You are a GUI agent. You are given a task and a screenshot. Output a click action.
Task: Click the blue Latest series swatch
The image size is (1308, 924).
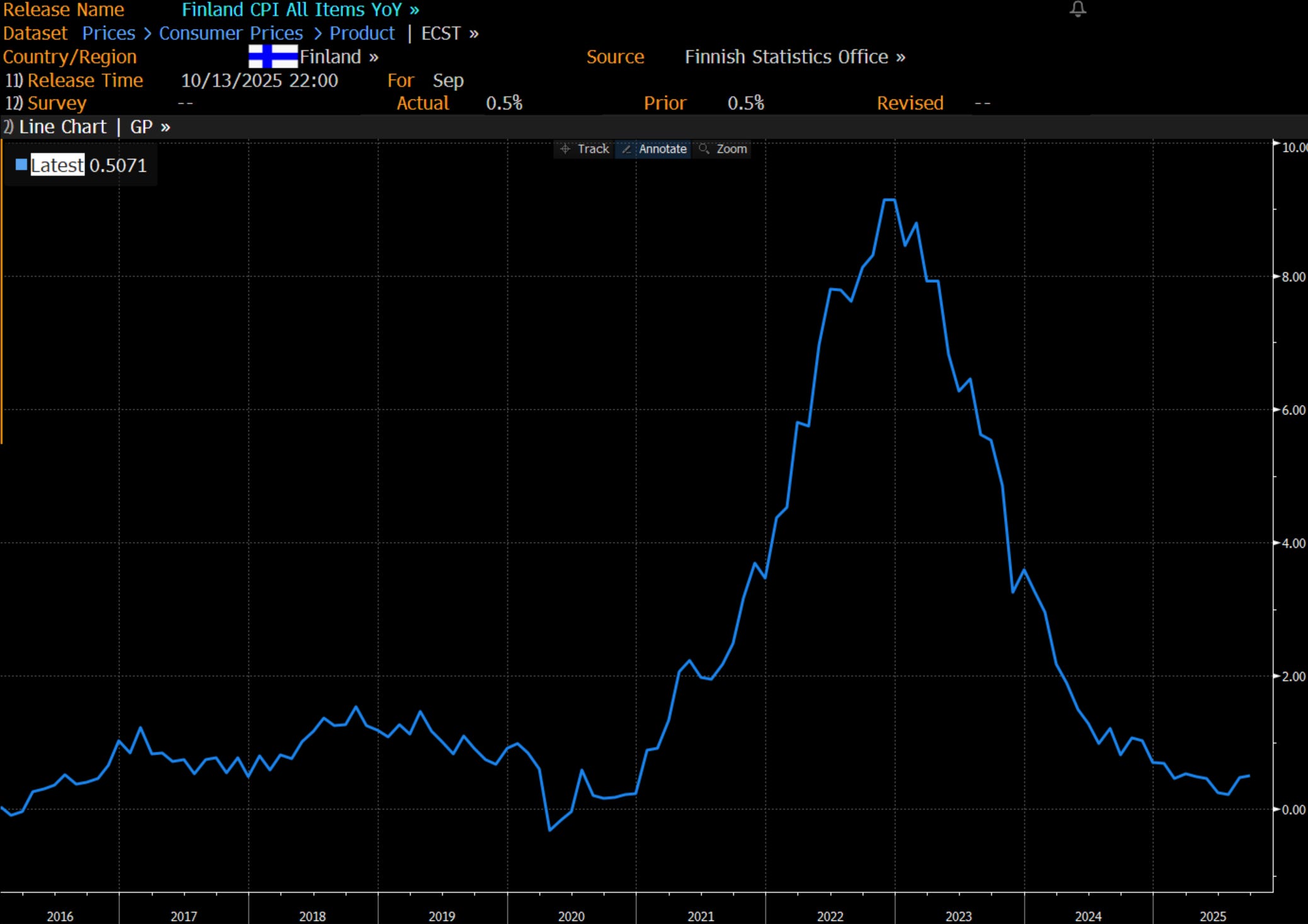tap(21, 165)
